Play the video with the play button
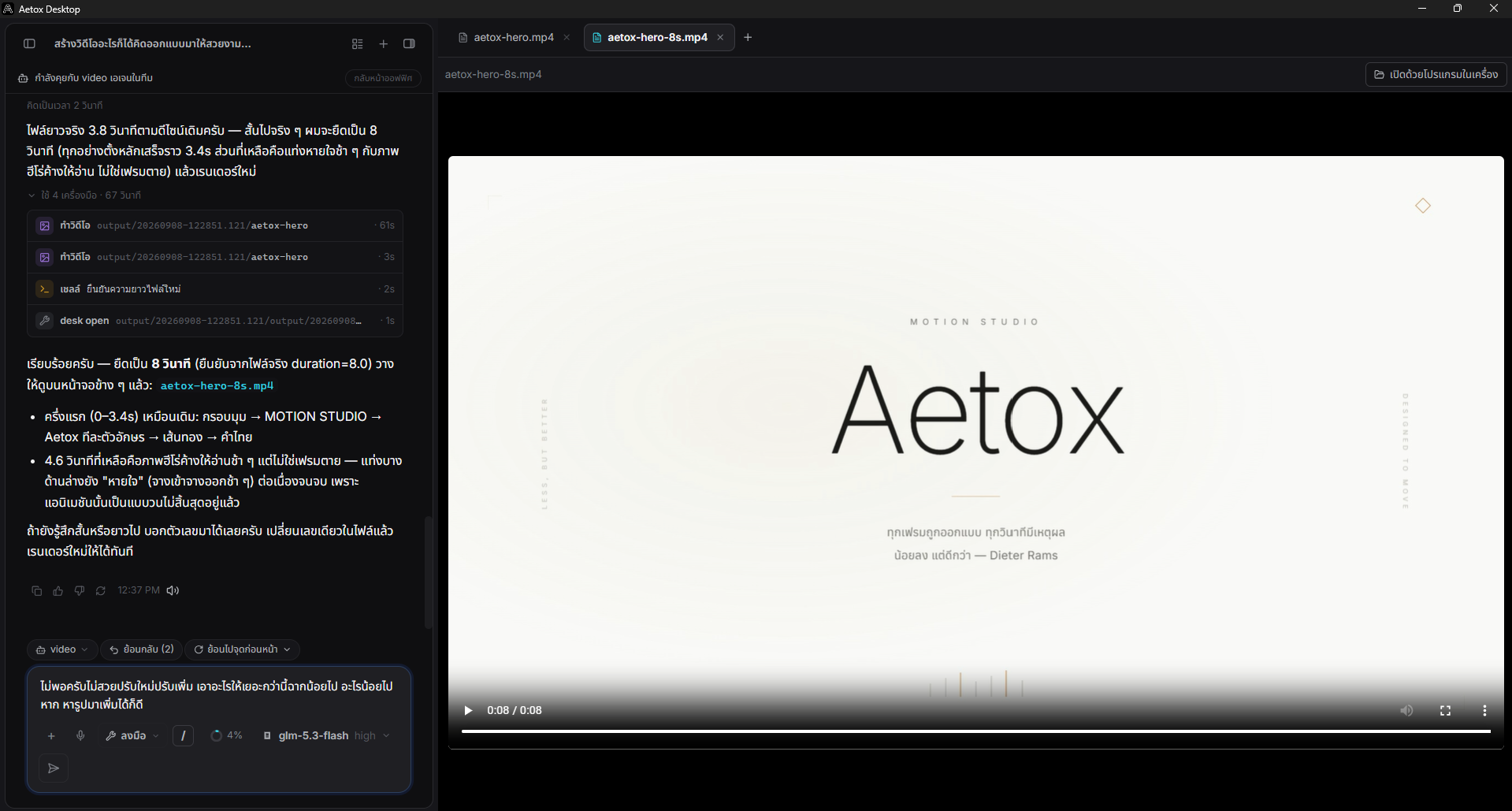The width and height of the screenshot is (1512, 811). click(x=468, y=711)
